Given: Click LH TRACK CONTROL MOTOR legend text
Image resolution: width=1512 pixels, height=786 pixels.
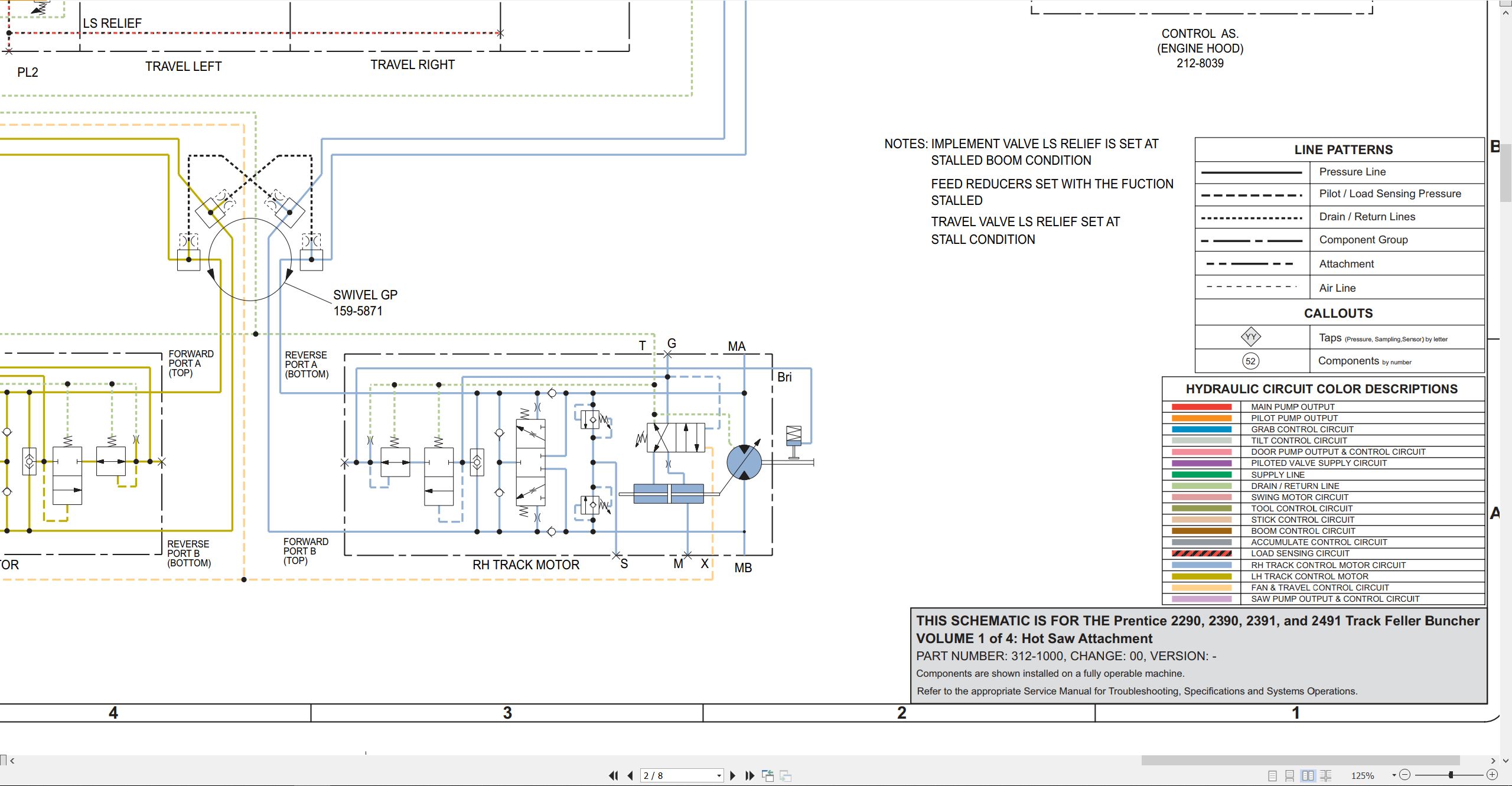Looking at the screenshot, I should click(x=1309, y=576).
